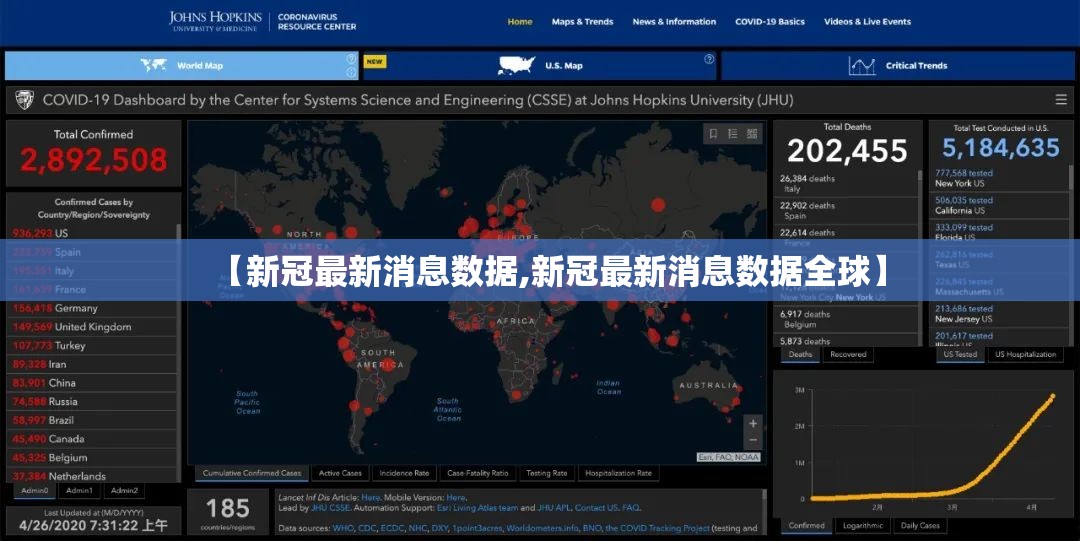Open Maps & Trends in top navigation
The width and height of the screenshot is (1080, 541).
coord(583,21)
